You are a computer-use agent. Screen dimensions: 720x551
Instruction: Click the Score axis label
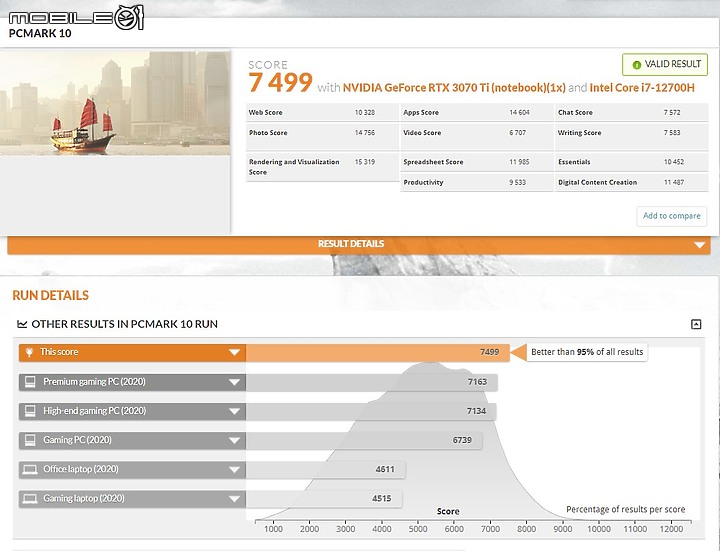tap(448, 512)
